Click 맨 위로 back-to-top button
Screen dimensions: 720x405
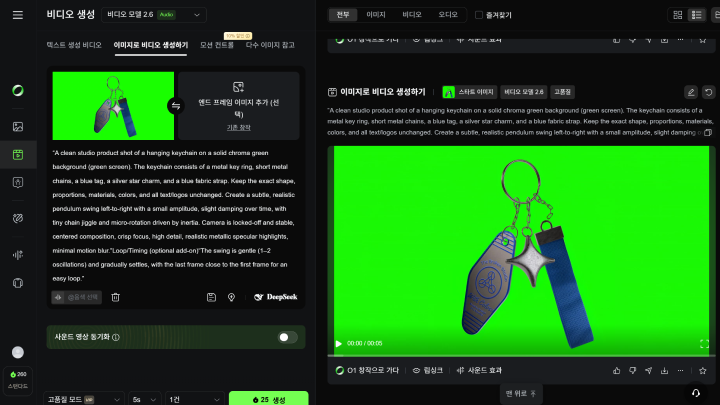521,394
